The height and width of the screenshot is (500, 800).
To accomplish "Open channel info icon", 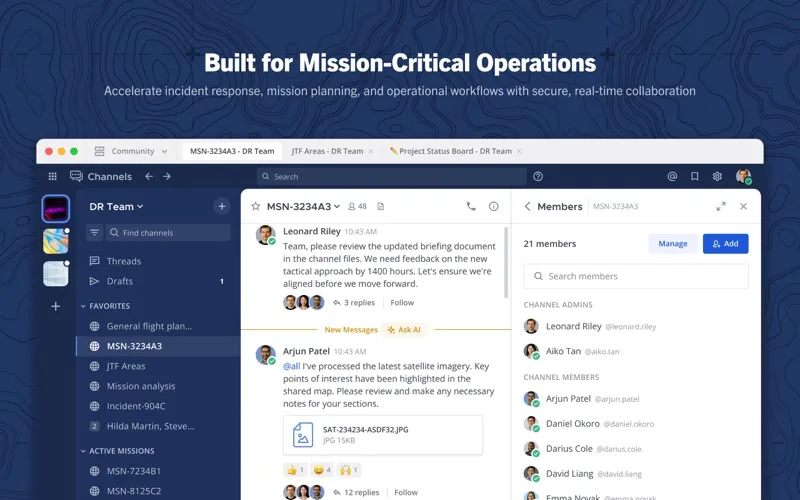I will coord(493,206).
